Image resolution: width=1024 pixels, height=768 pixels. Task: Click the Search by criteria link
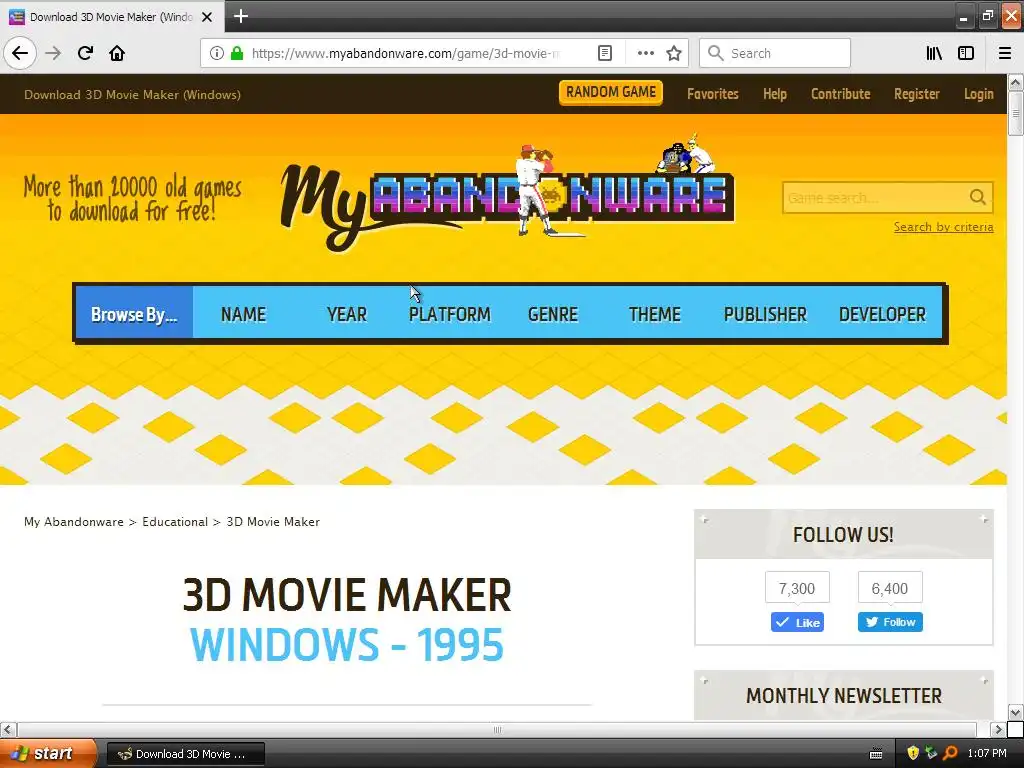click(944, 227)
